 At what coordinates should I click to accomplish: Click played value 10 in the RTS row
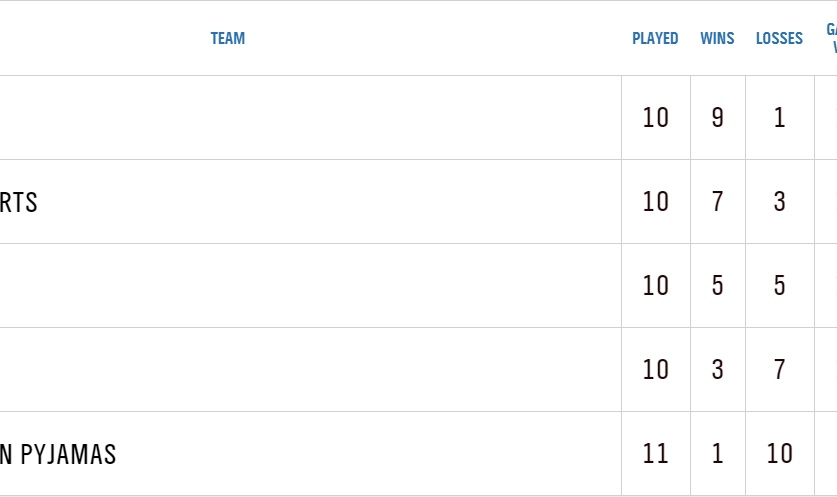coord(655,202)
